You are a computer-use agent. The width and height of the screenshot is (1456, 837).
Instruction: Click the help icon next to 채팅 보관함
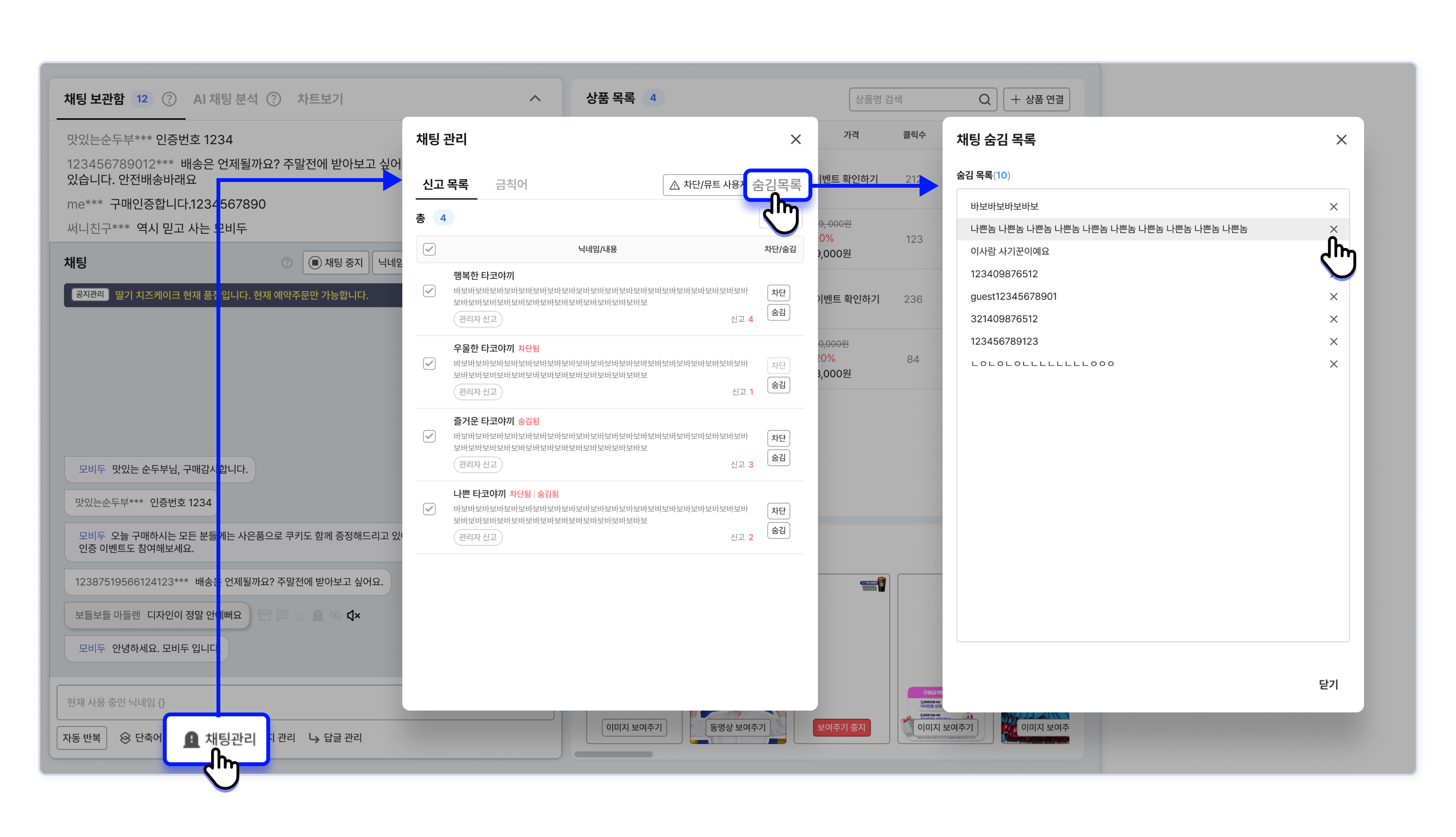pos(169,99)
